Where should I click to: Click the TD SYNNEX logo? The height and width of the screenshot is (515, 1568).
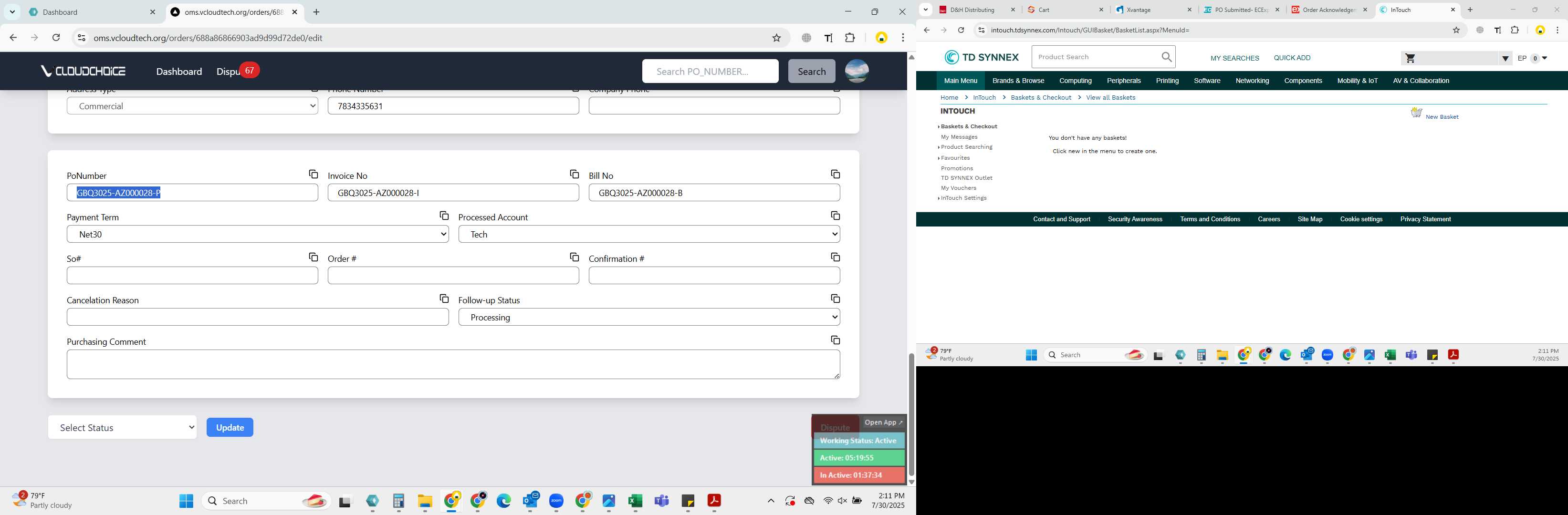coord(981,57)
